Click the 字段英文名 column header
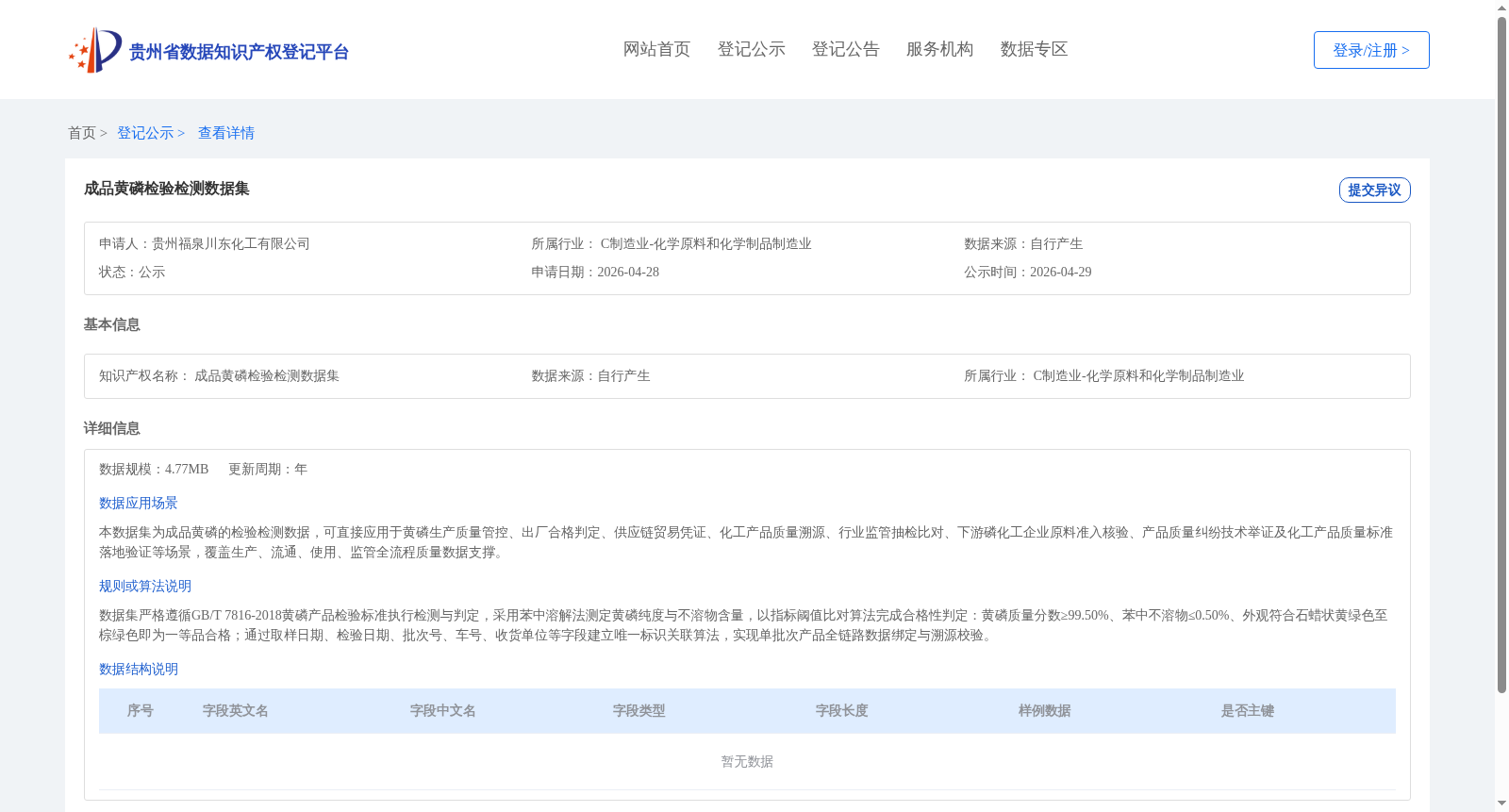Image resolution: width=1509 pixels, height=812 pixels. (236, 710)
